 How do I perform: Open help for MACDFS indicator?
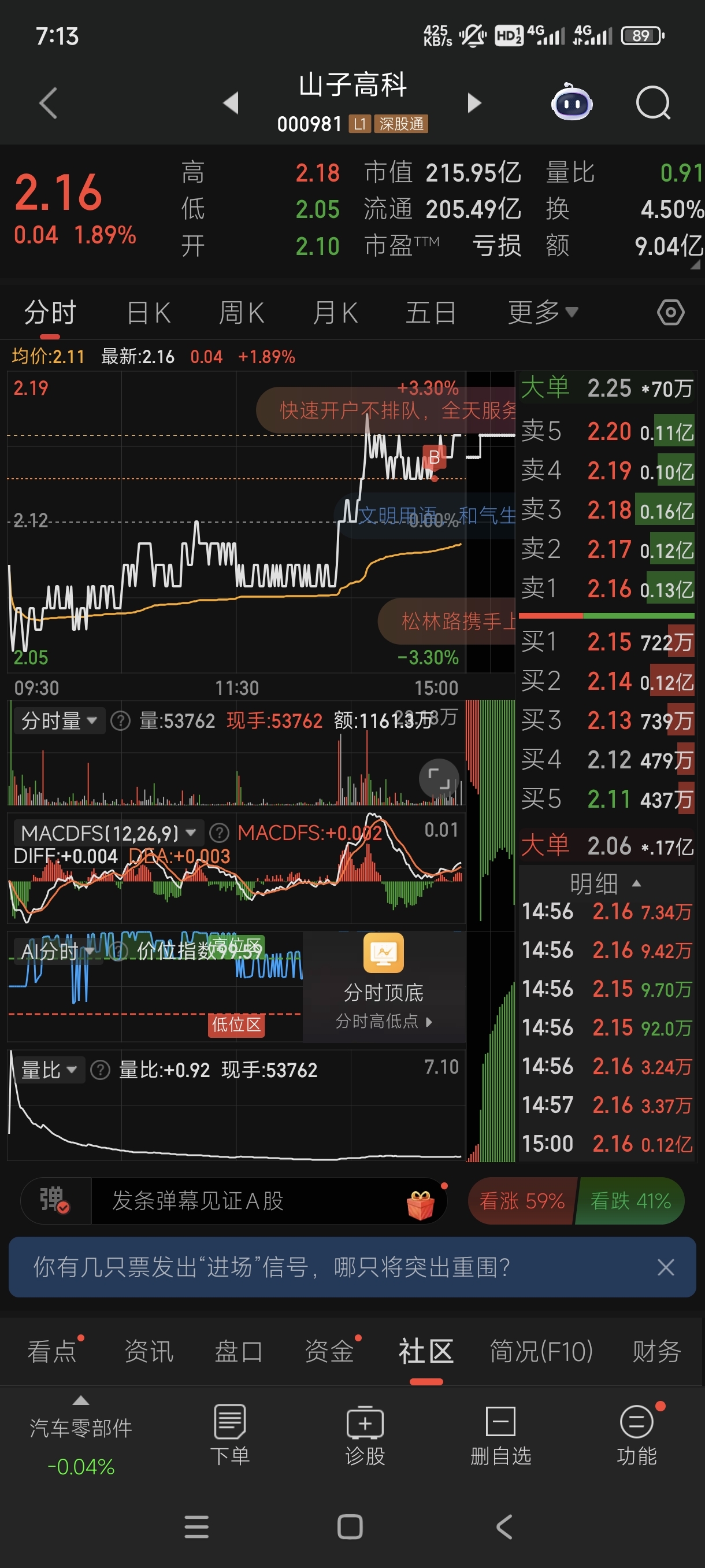219,832
